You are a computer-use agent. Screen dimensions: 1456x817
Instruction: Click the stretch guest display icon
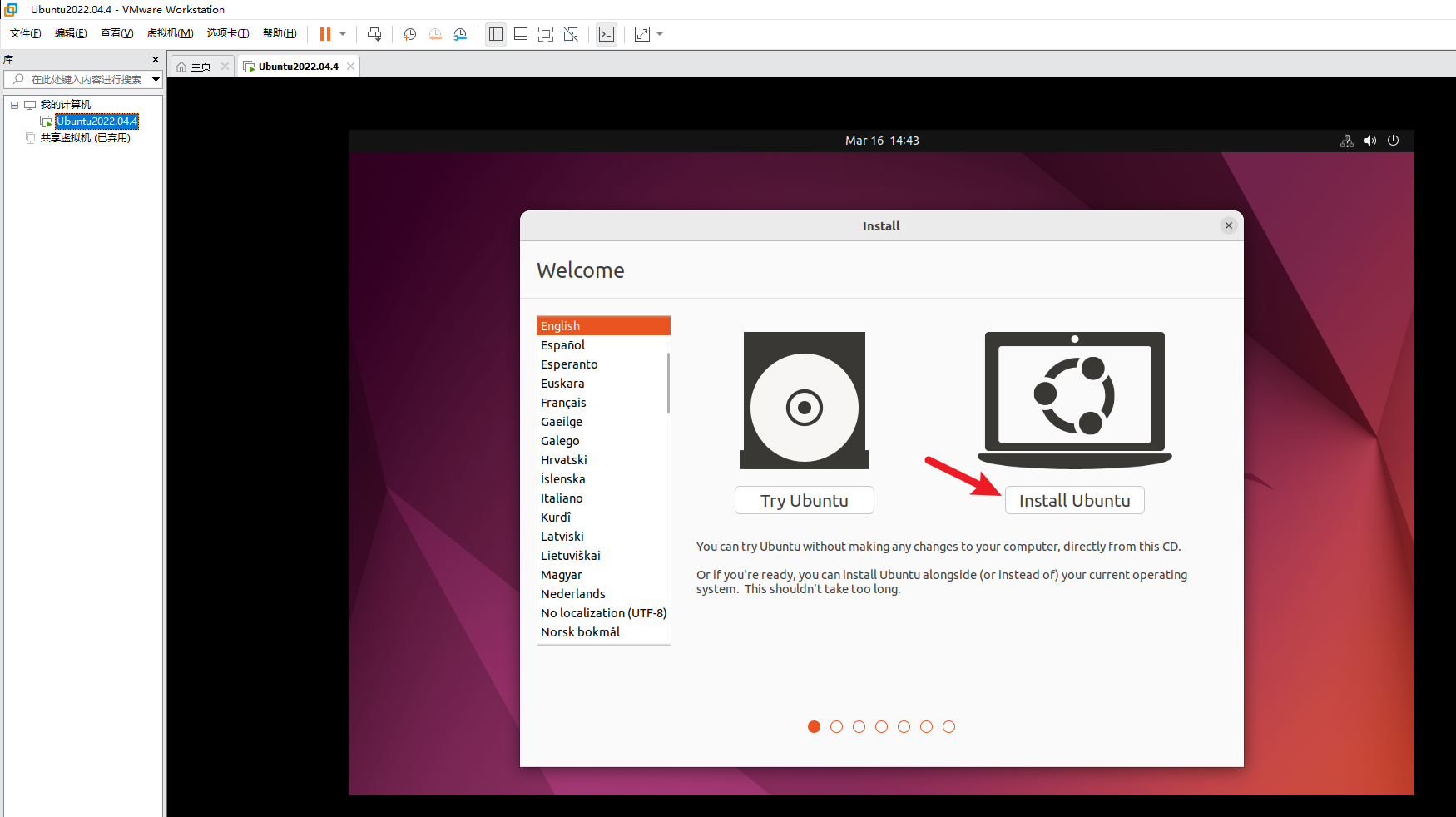point(642,34)
